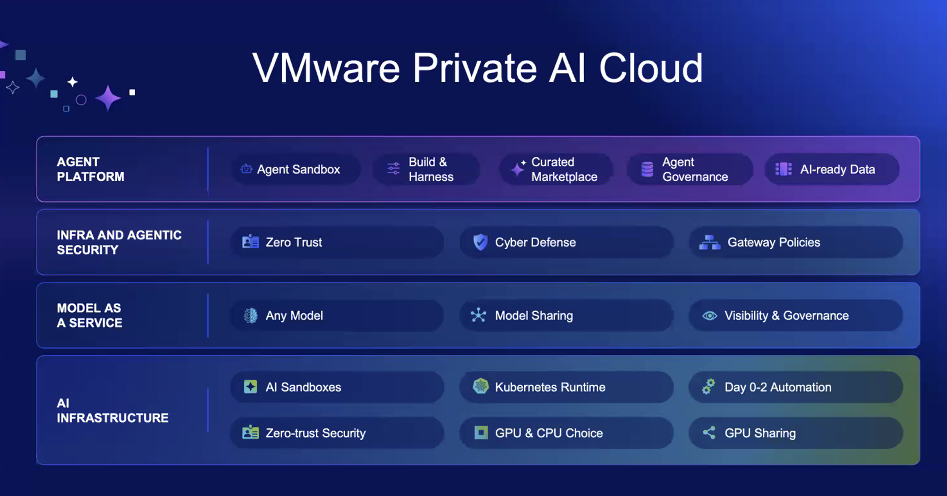Click the Zero-trust Security badge icon
The height and width of the screenshot is (496, 947).
point(250,432)
